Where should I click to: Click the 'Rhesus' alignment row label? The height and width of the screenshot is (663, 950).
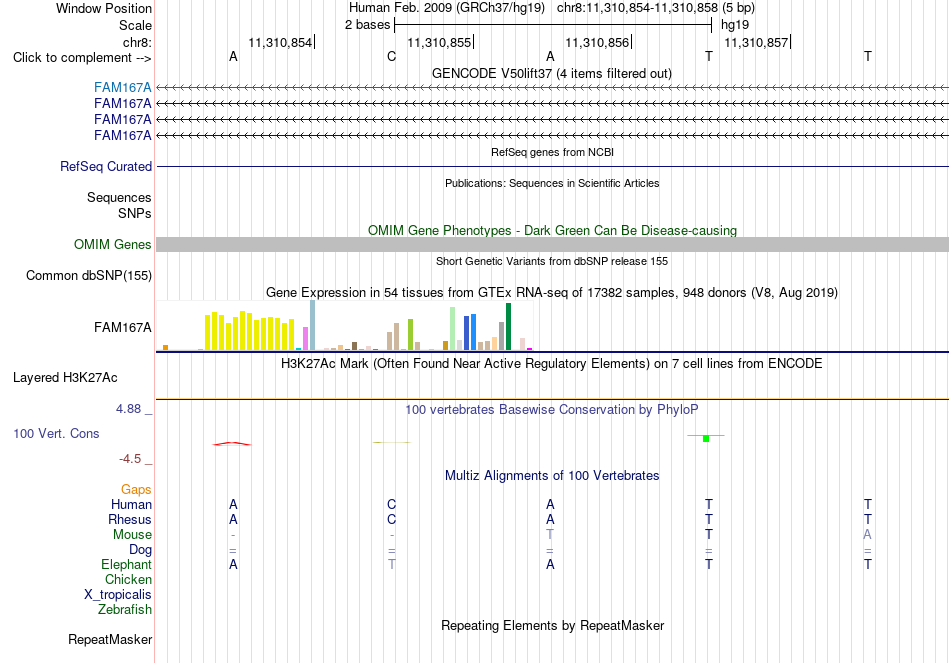tap(130, 519)
